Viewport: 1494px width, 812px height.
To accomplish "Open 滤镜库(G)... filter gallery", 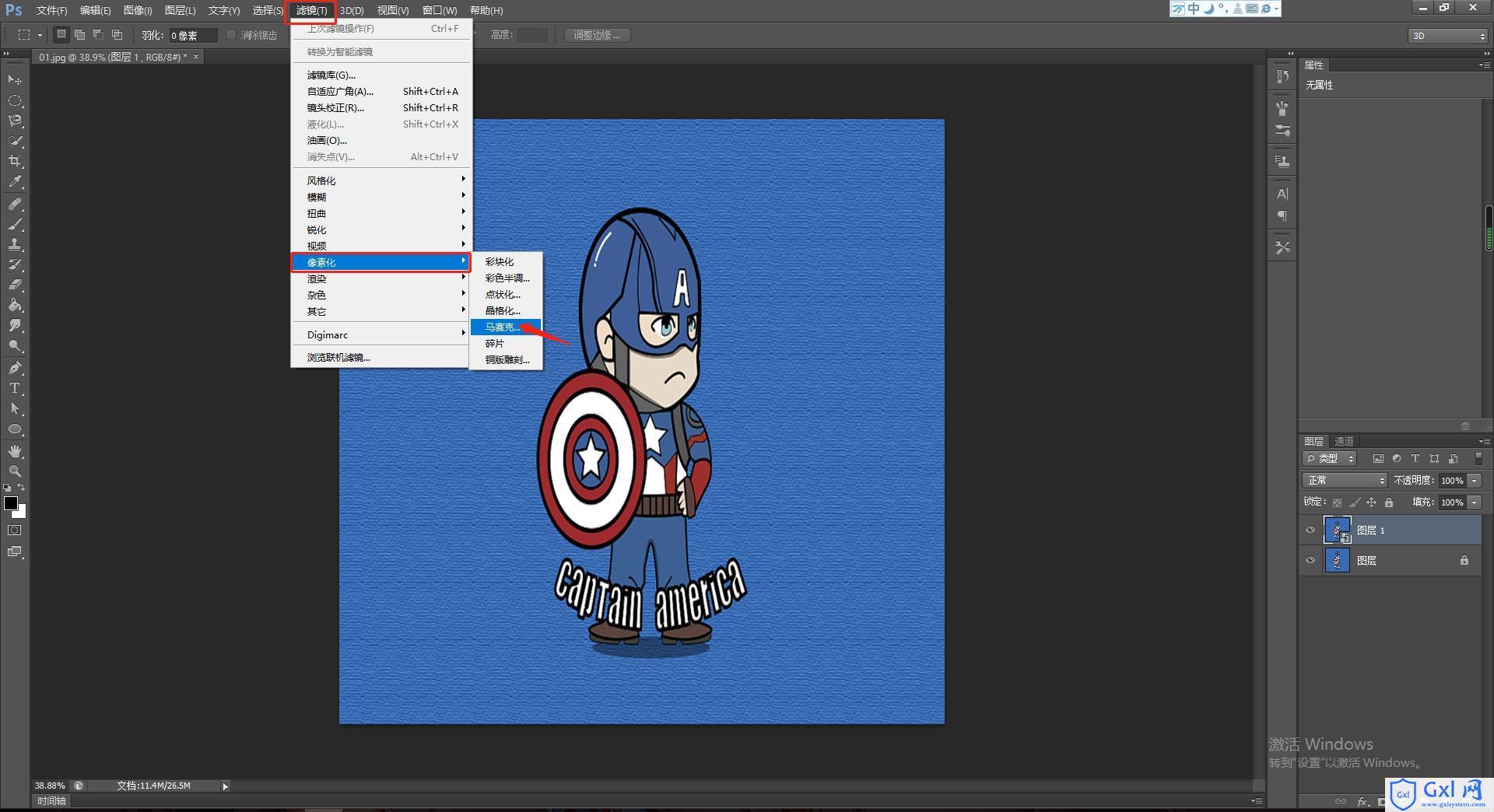I will (381, 75).
